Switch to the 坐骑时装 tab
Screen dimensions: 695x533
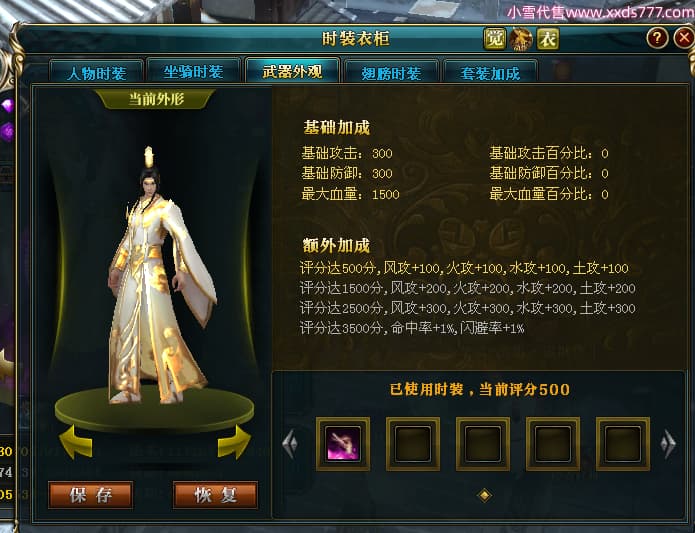click(x=194, y=71)
